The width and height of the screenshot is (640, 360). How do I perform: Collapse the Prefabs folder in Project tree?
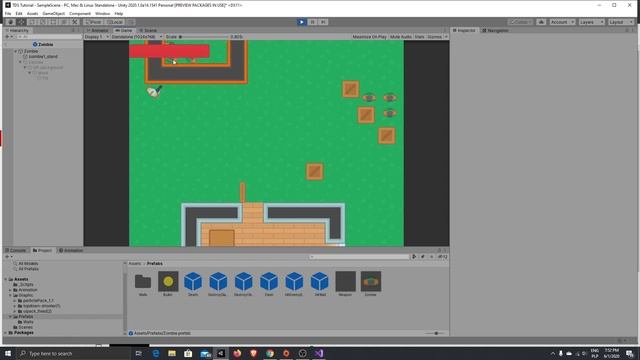pos(11,316)
